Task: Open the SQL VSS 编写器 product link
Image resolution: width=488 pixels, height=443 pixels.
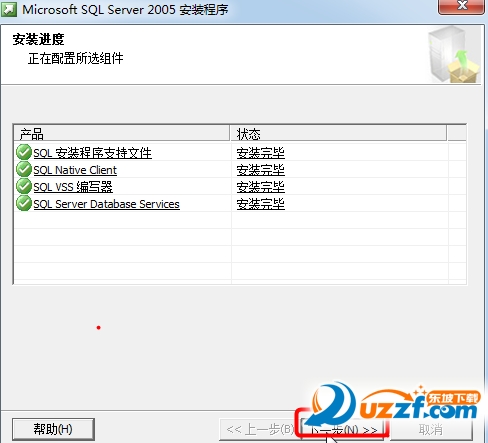Action: point(73,187)
